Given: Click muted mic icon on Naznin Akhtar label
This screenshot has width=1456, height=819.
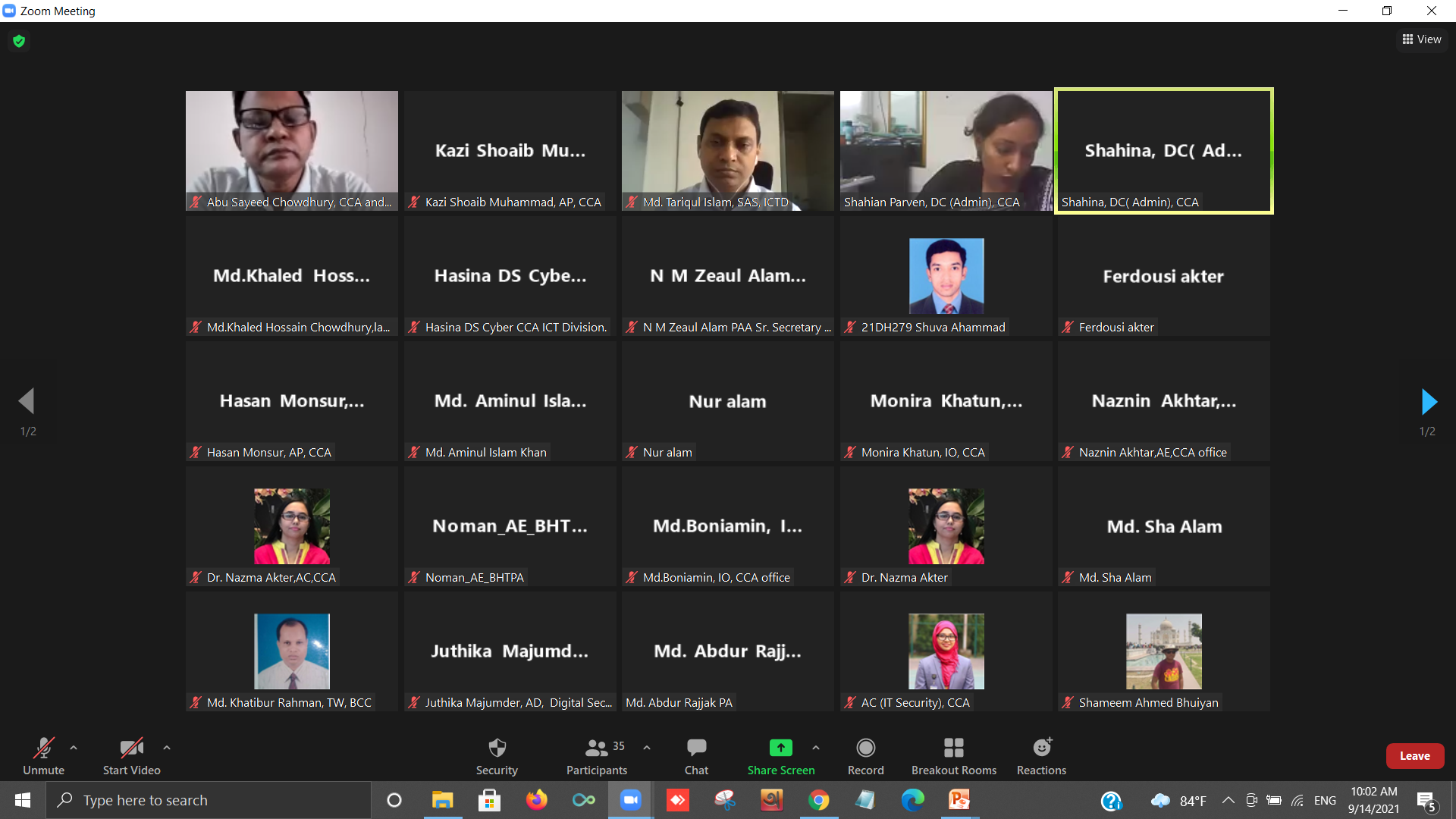Looking at the screenshot, I should coord(1068,452).
